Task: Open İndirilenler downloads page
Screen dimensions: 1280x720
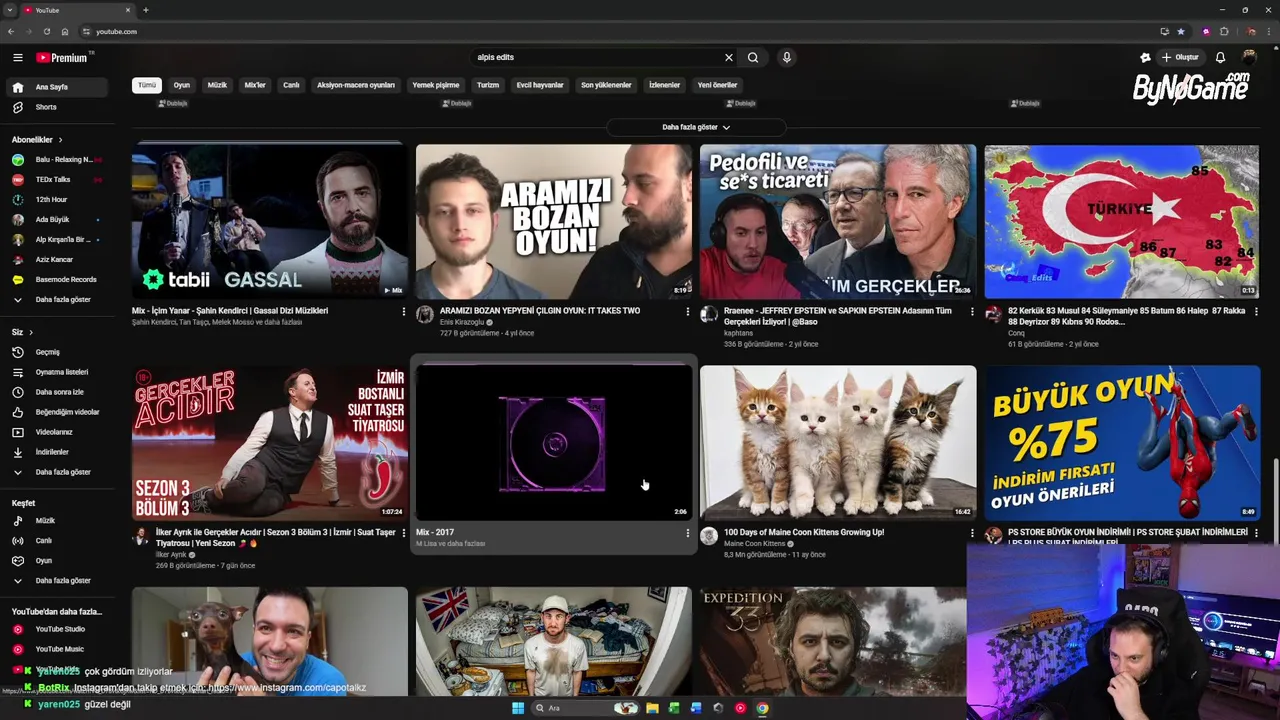Action: (56, 452)
